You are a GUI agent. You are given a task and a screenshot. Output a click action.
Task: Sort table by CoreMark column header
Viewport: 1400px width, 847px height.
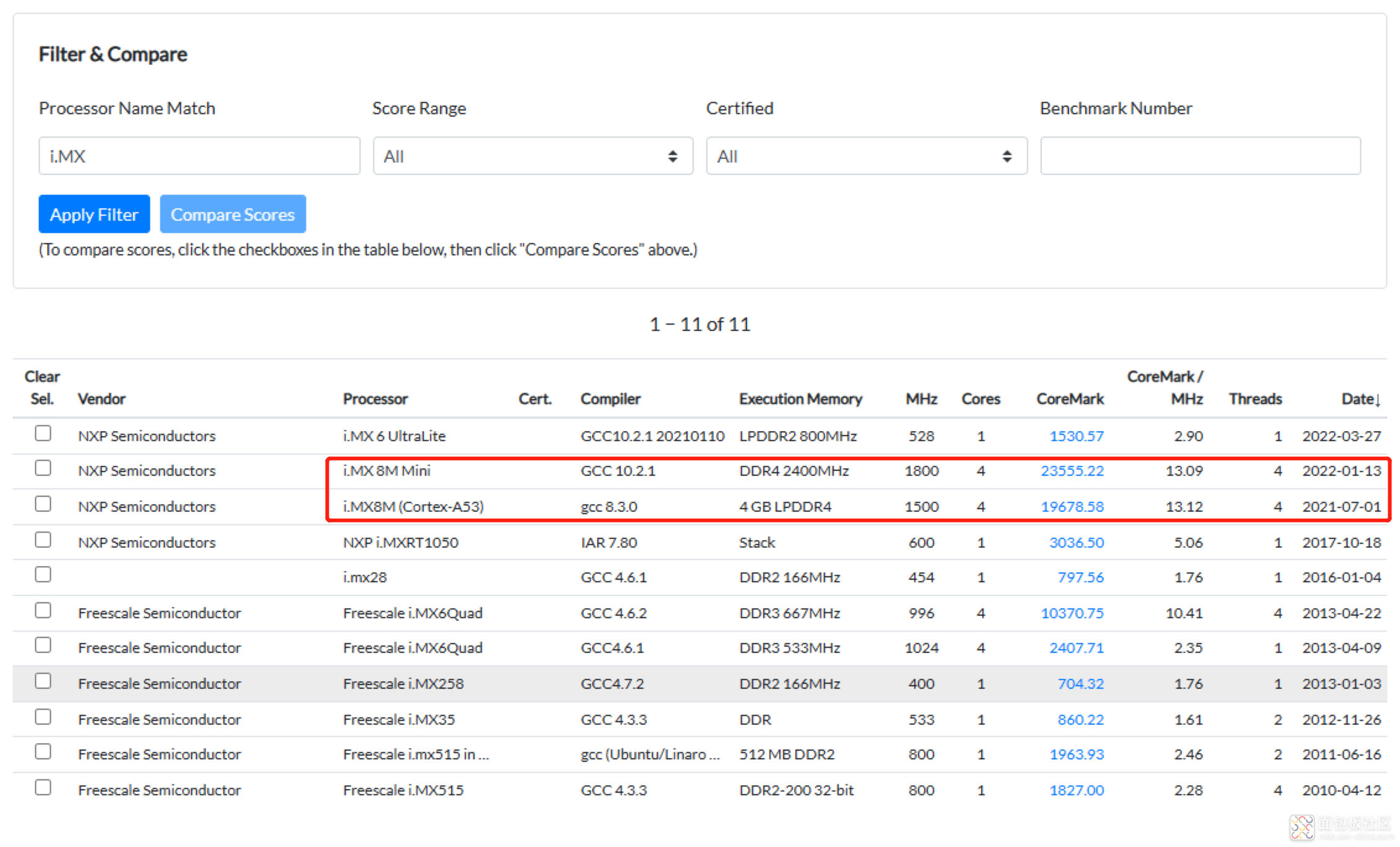pos(1070,399)
